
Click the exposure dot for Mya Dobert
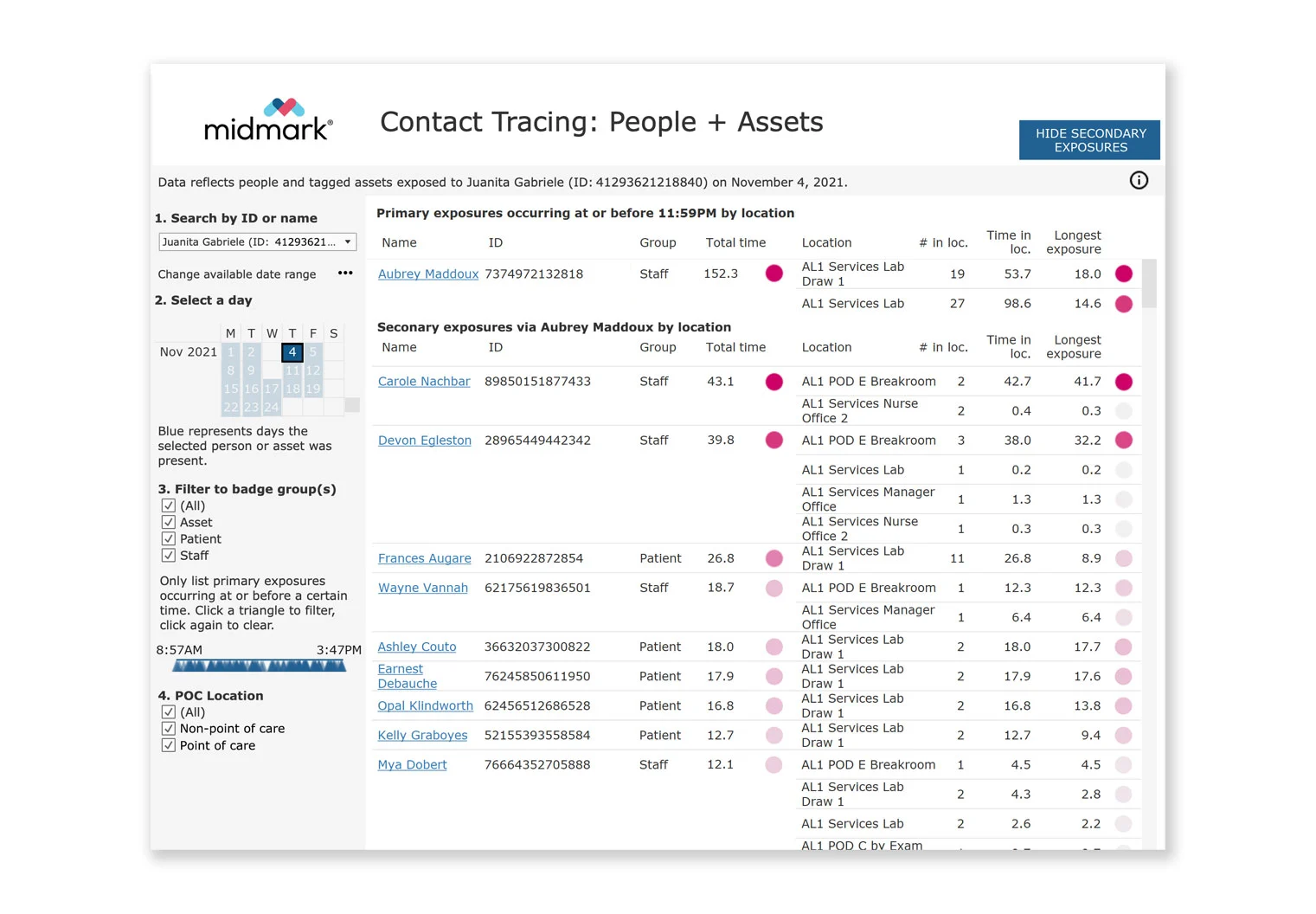(x=774, y=764)
